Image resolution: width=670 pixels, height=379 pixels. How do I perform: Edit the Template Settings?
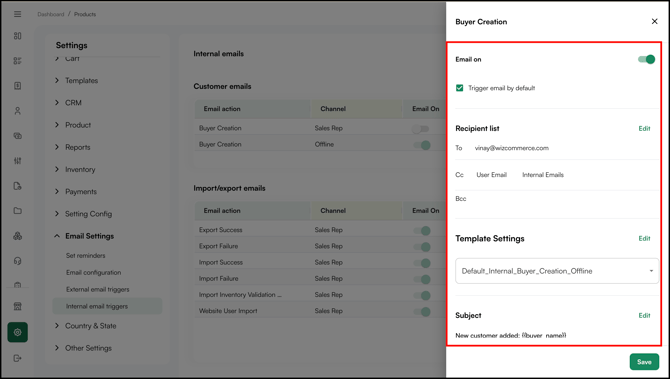coord(644,238)
